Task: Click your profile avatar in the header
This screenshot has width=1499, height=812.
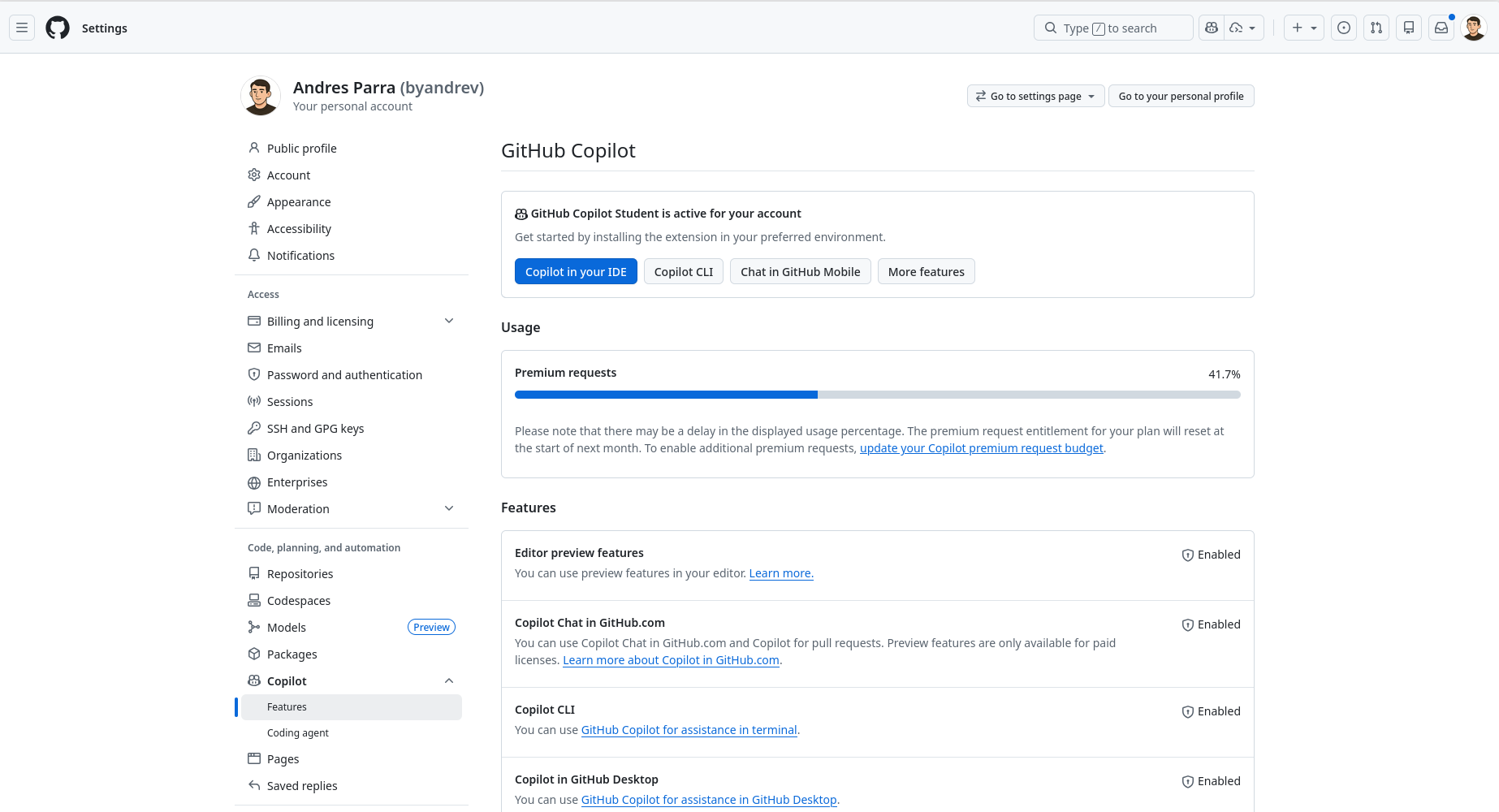Action: (x=1473, y=27)
